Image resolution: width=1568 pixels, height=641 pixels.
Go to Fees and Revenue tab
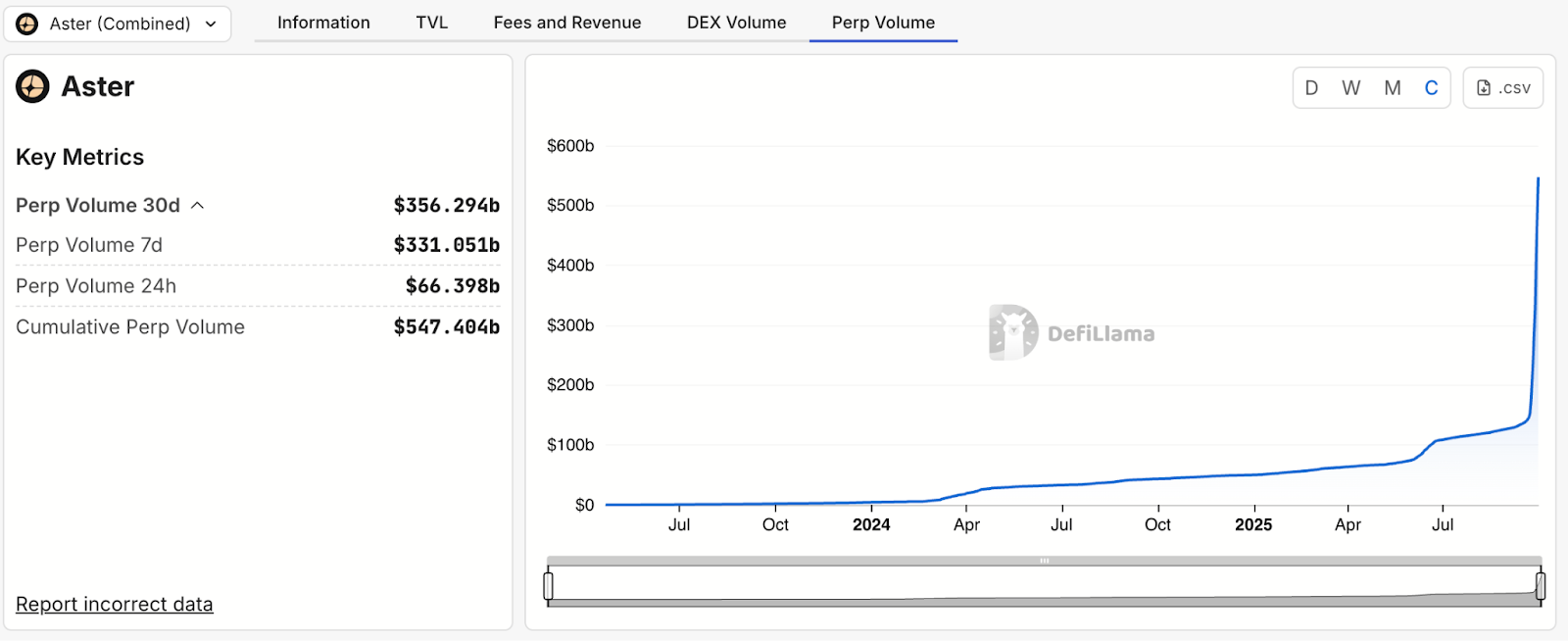[566, 23]
